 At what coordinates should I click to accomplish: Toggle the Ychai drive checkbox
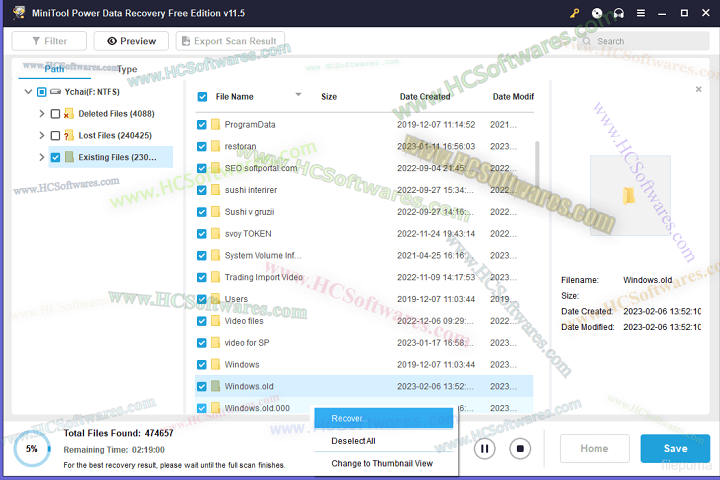(x=41, y=92)
